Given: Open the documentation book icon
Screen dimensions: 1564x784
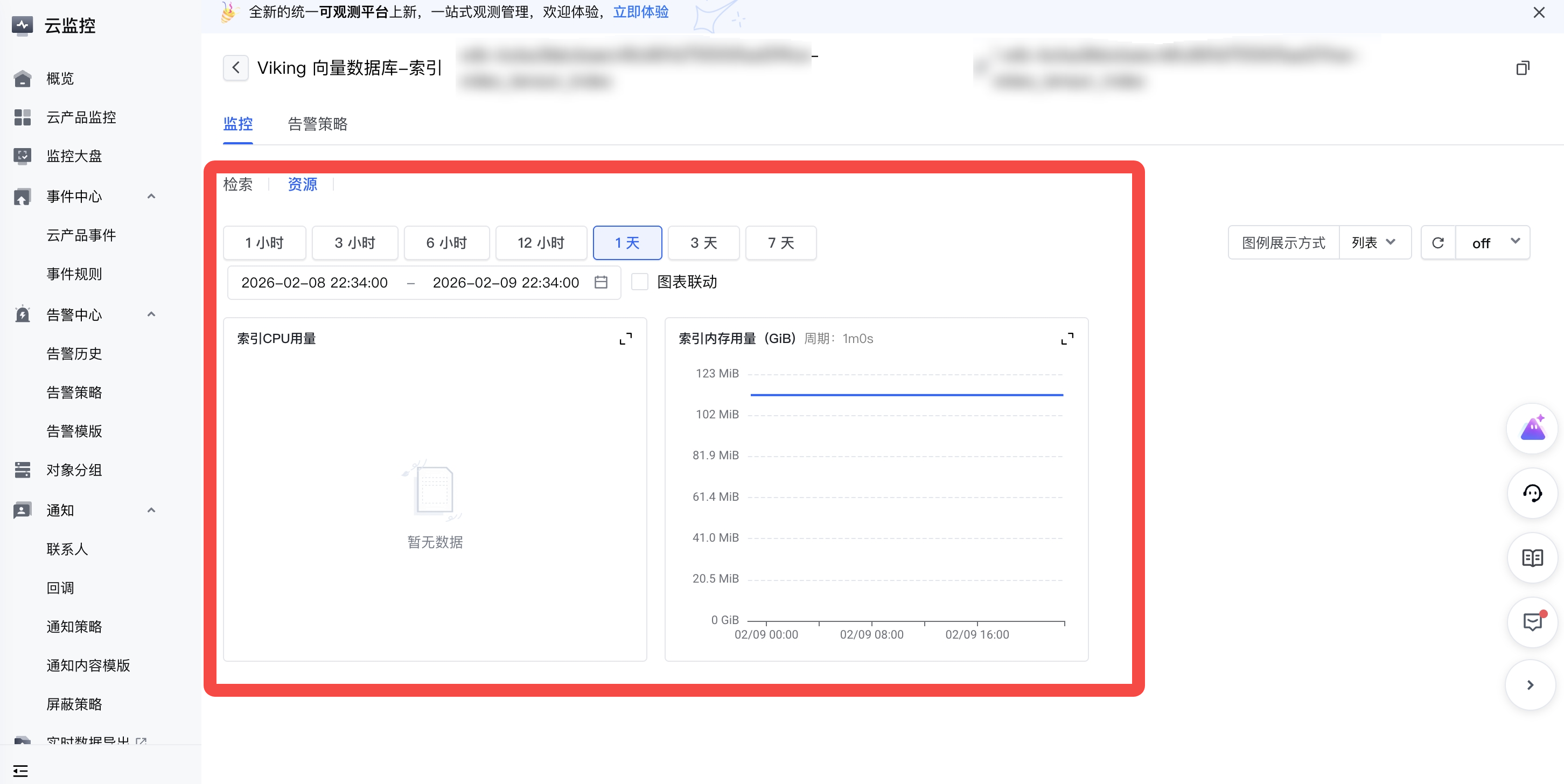Looking at the screenshot, I should 1532,558.
